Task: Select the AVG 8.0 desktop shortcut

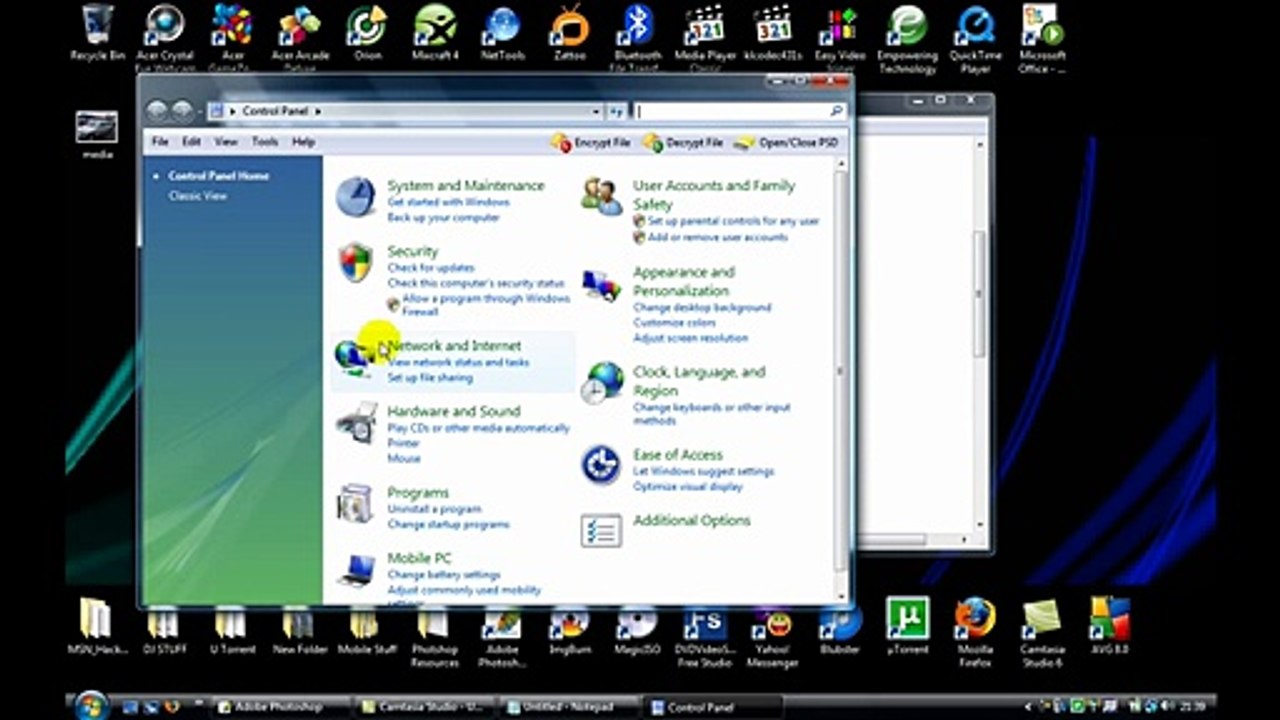Action: (x=1110, y=626)
